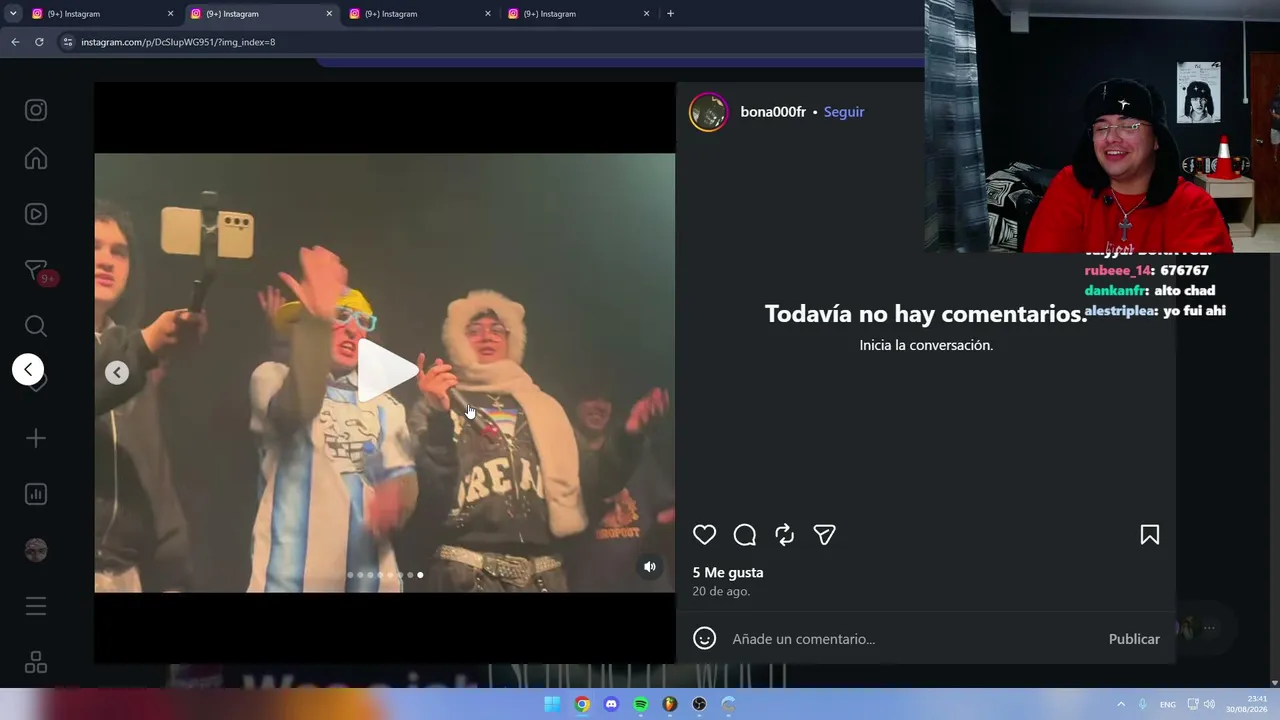Image resolution: width=1280 pixels, height=720 pixels.
Task: Open Discord from the taskbar
Action: 611,704
